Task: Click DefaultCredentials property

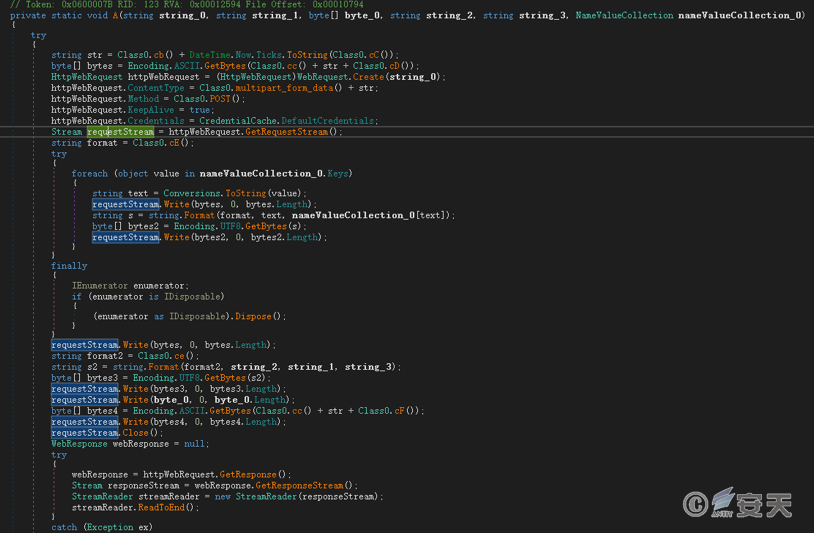Action: pos(328,121)
